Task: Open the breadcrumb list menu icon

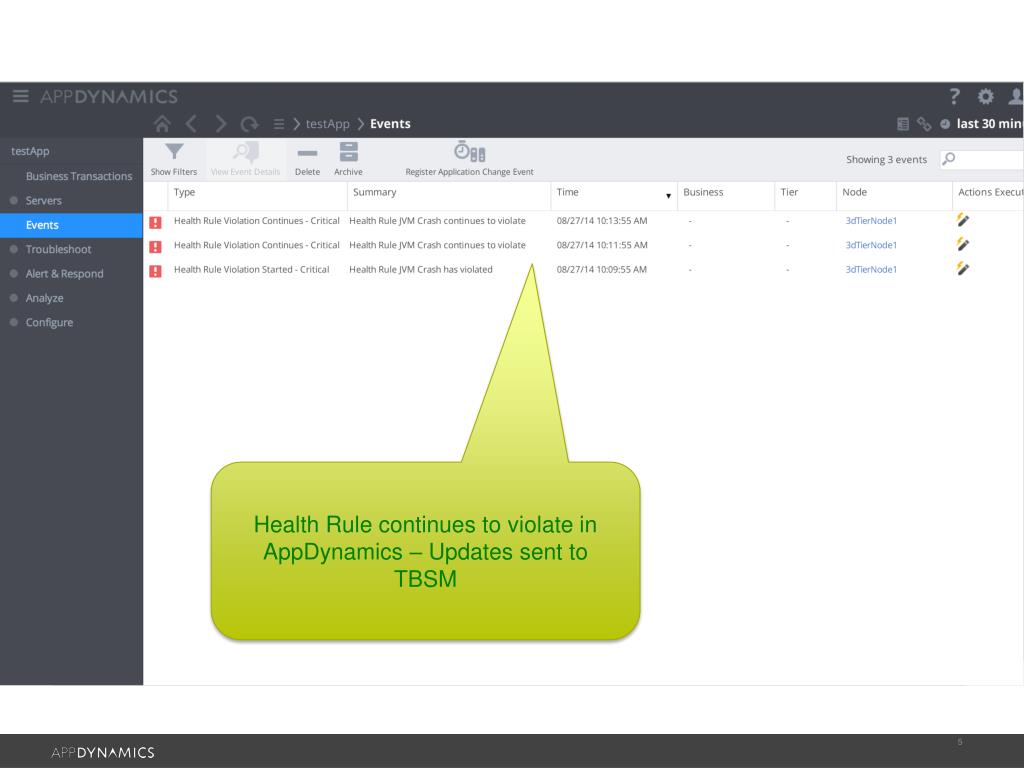Action: click(x=278, y=124)
